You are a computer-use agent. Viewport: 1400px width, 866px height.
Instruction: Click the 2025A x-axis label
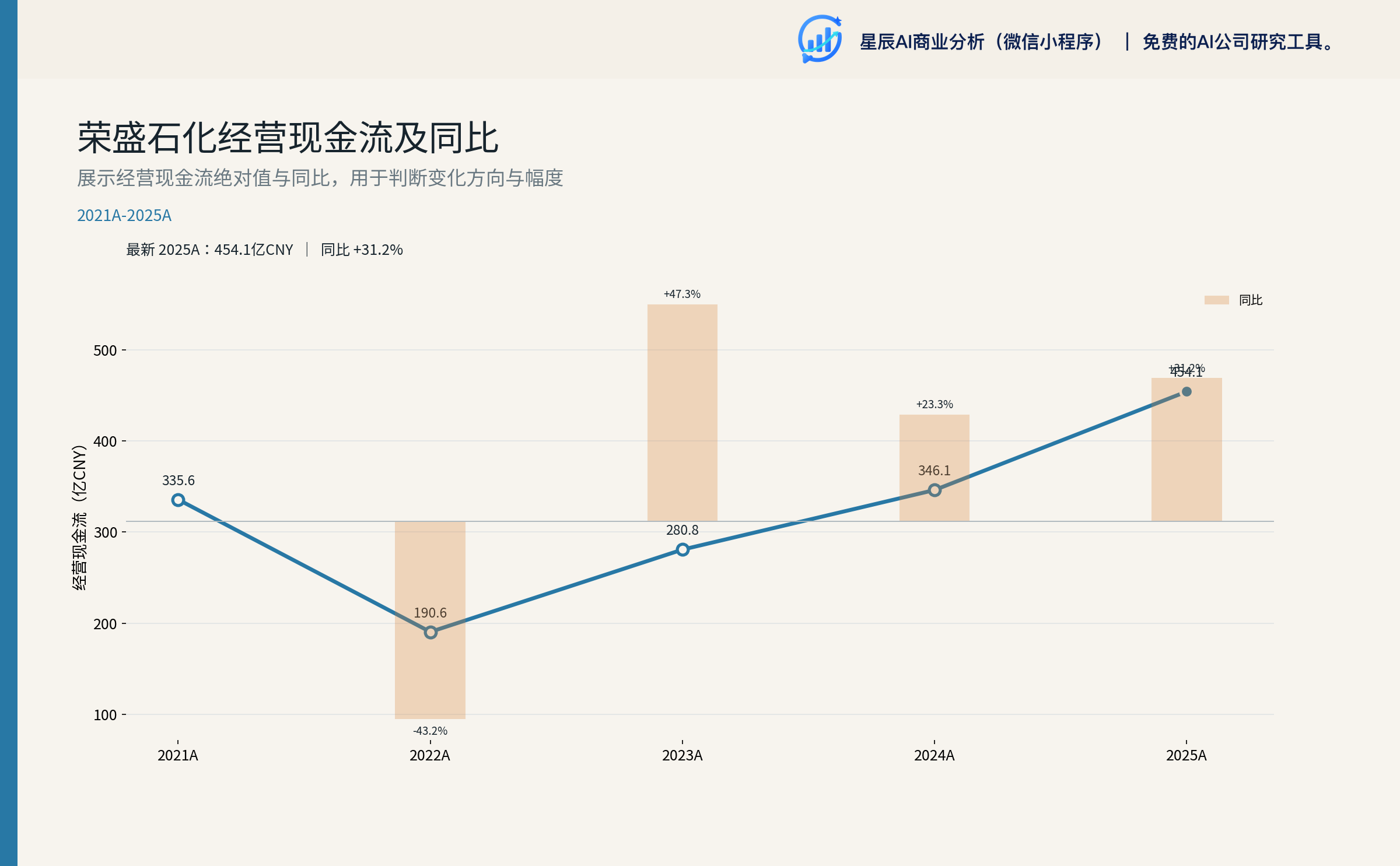coord(1186,756)
